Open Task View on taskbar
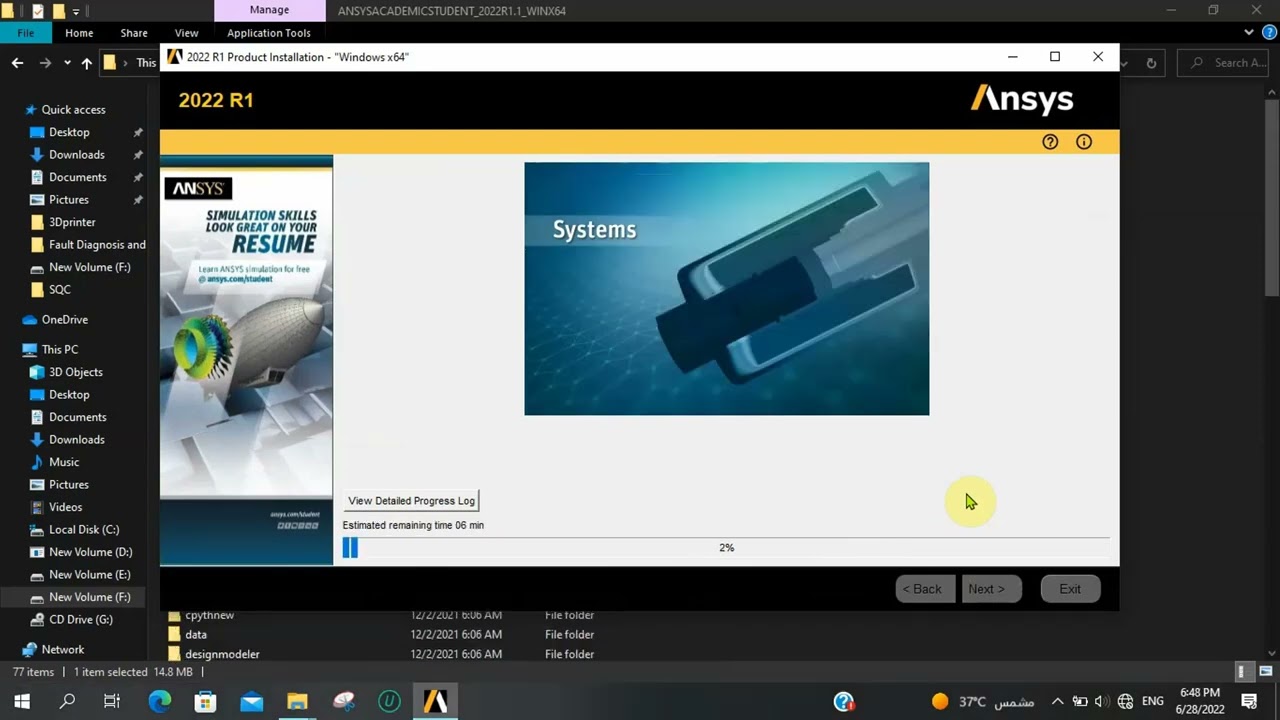The width and height of the screenshot is (1280, 720). 112,702
